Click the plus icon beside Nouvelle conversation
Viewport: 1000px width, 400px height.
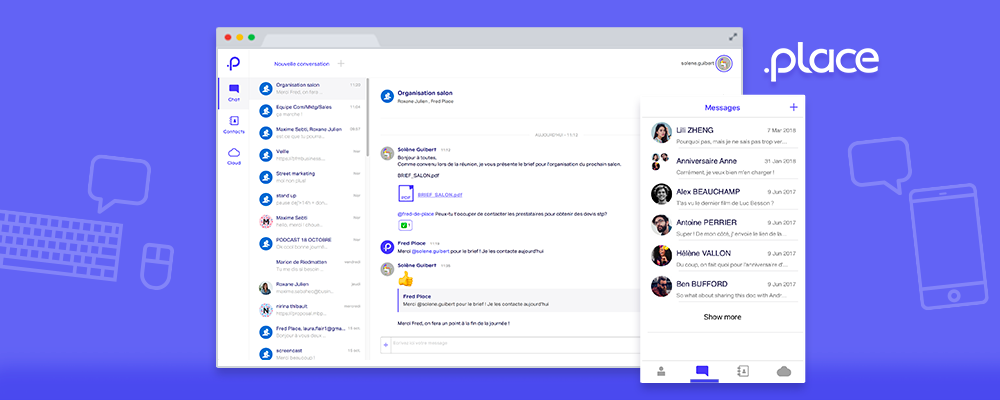[x=341, y=64]
